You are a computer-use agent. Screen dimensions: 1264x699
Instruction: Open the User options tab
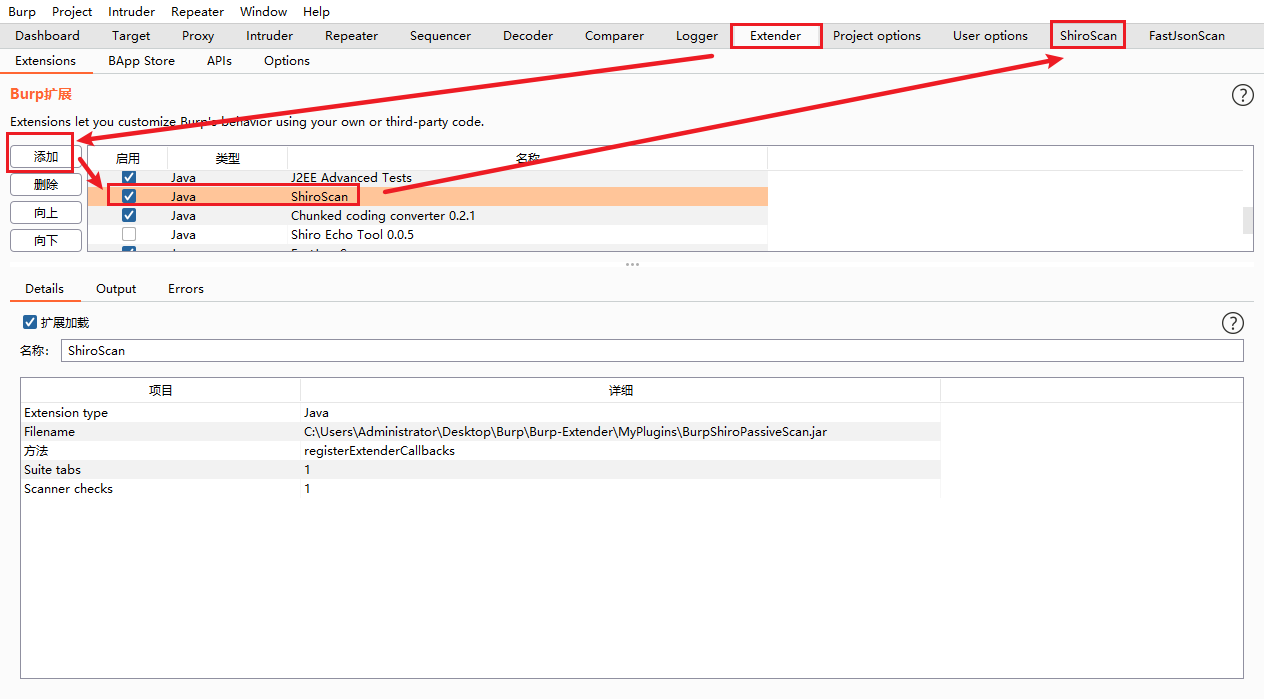pyautogui.click(x=990, y=36)
